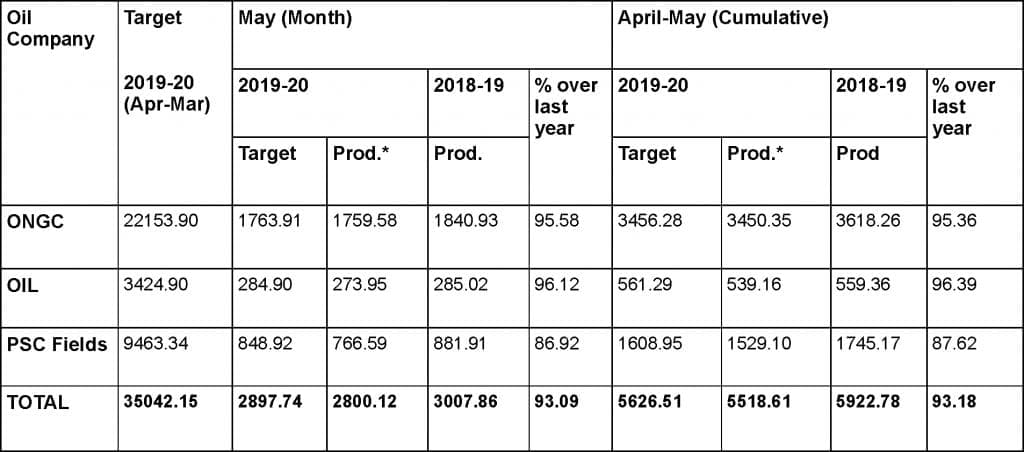Click the cumulative ONGC value 3618.26
1024x452 pixels.
(869, 221)
